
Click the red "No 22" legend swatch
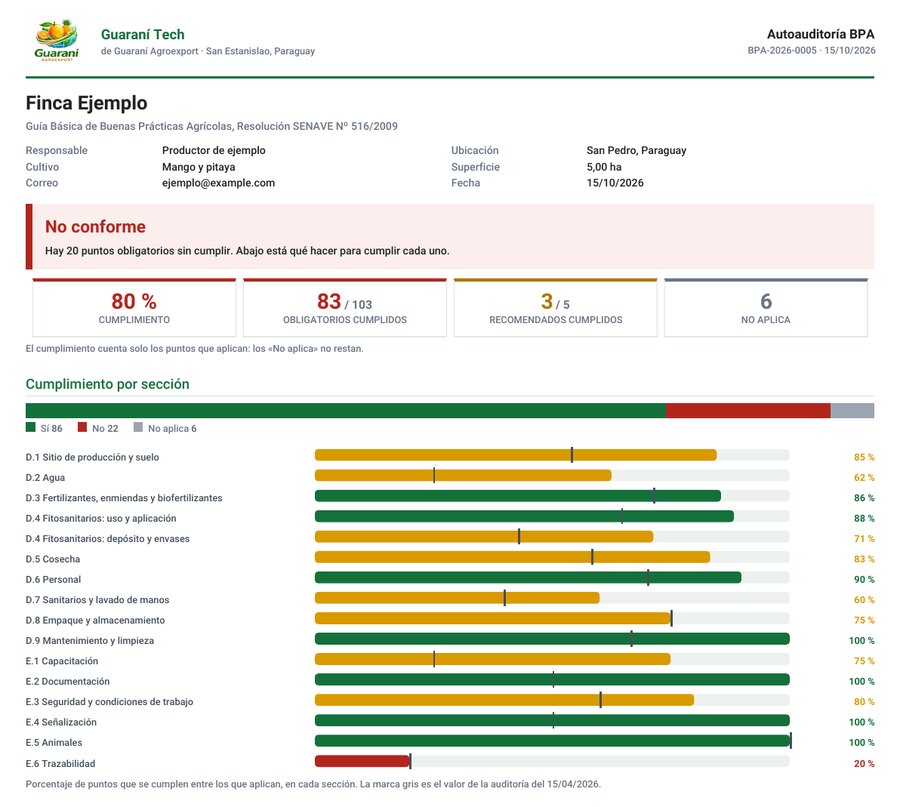click(x=82, y=428)
